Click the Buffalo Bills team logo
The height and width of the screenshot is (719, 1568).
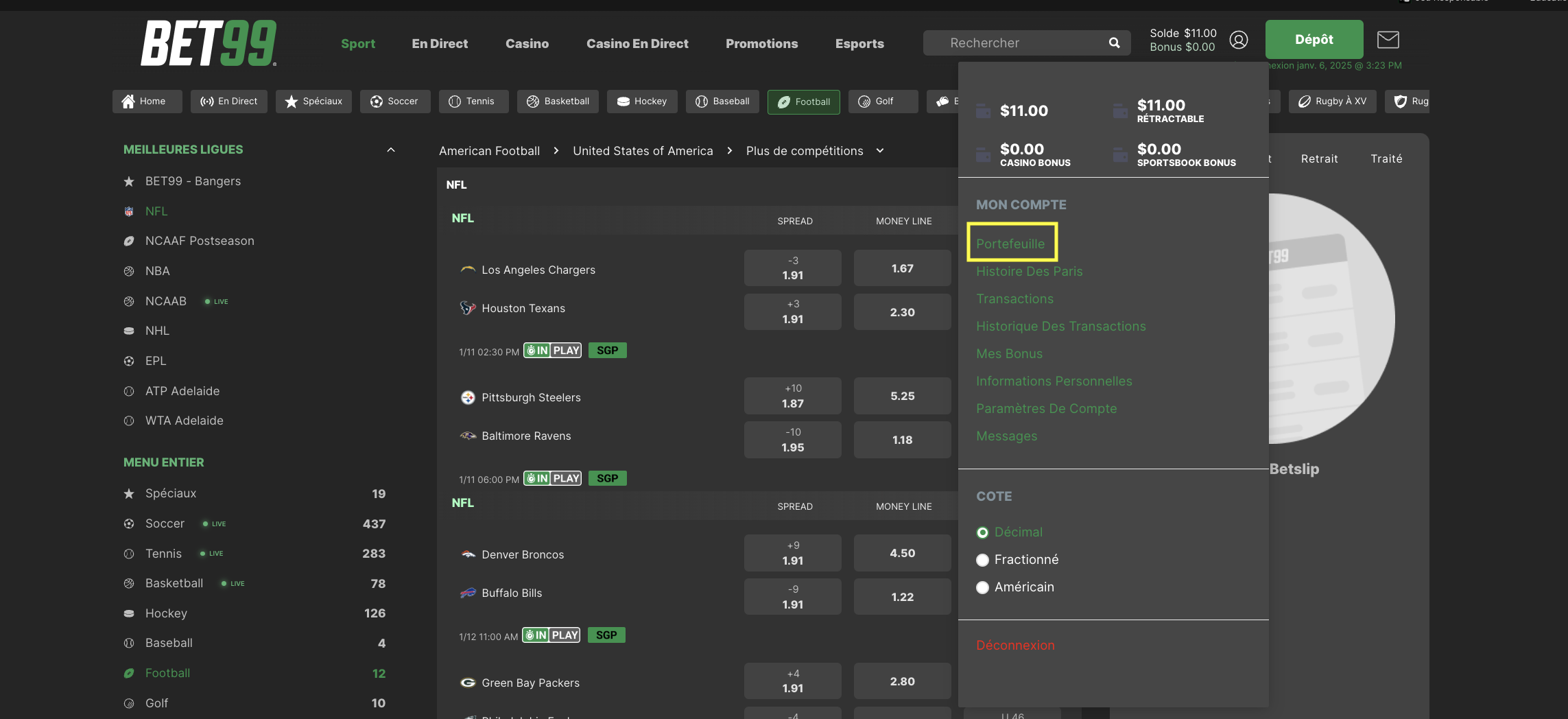468,593
